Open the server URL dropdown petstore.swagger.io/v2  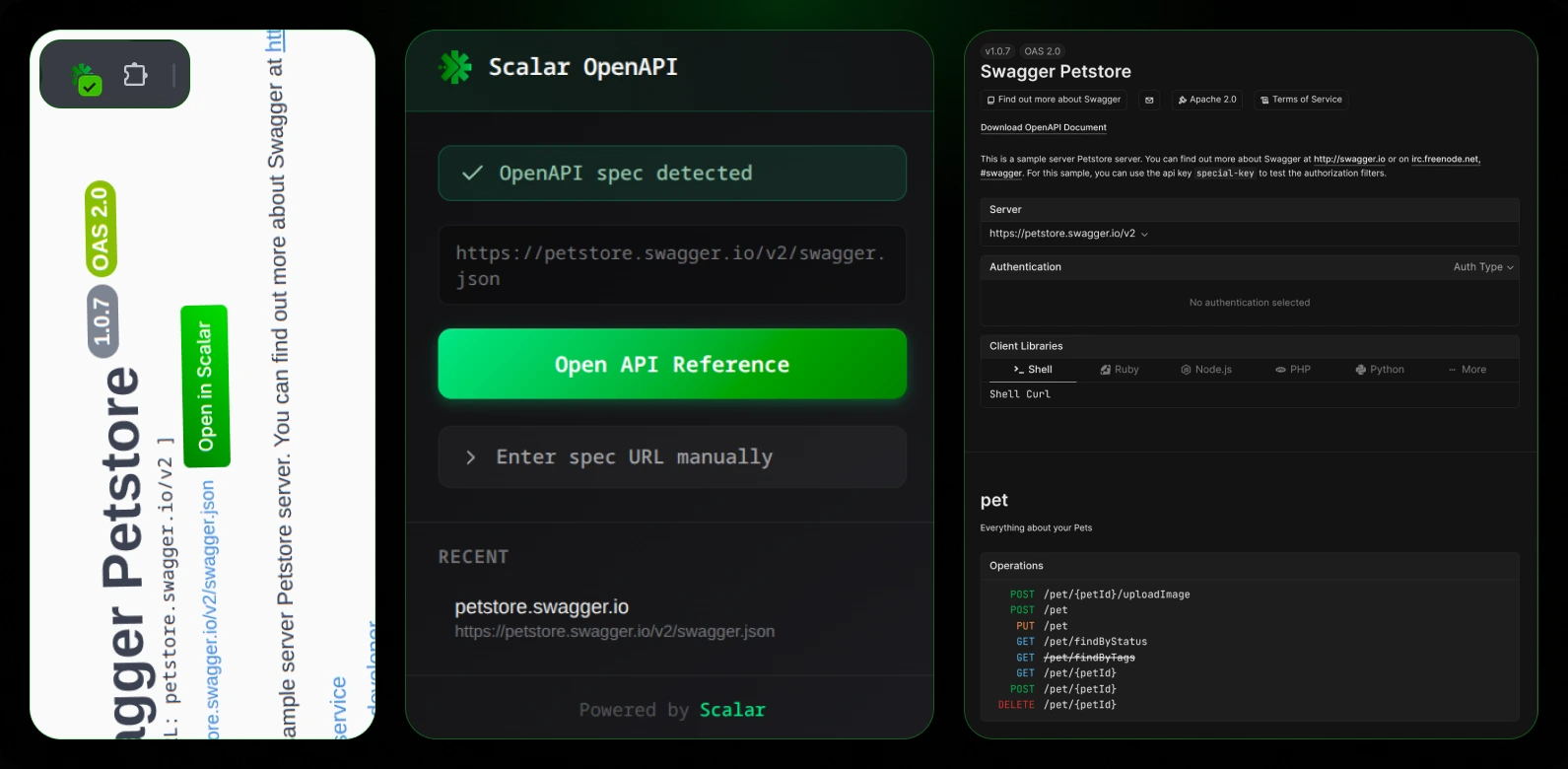pos(1068,234)
